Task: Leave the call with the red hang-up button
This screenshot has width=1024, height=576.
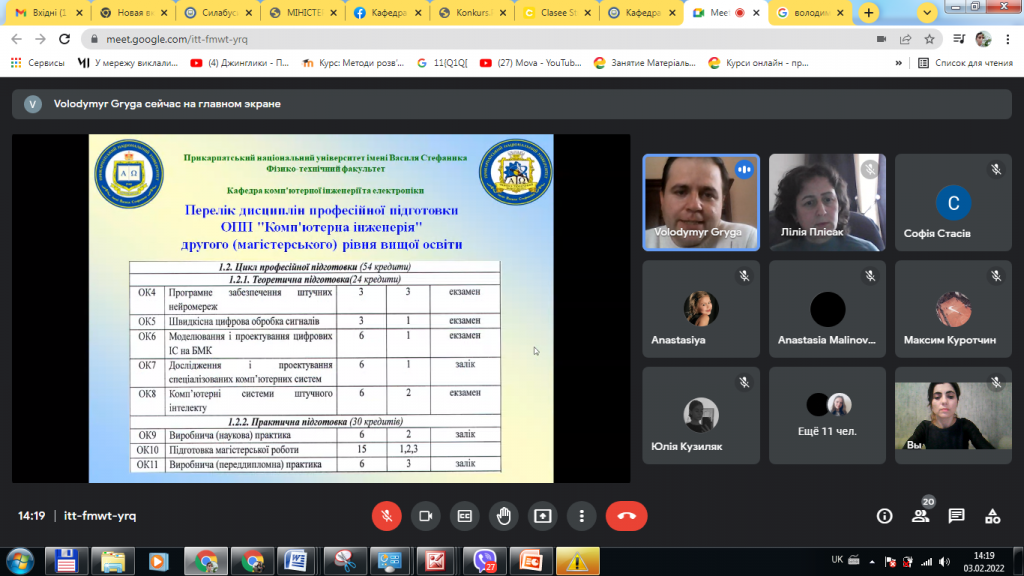Action: click(x=626, y=516)
